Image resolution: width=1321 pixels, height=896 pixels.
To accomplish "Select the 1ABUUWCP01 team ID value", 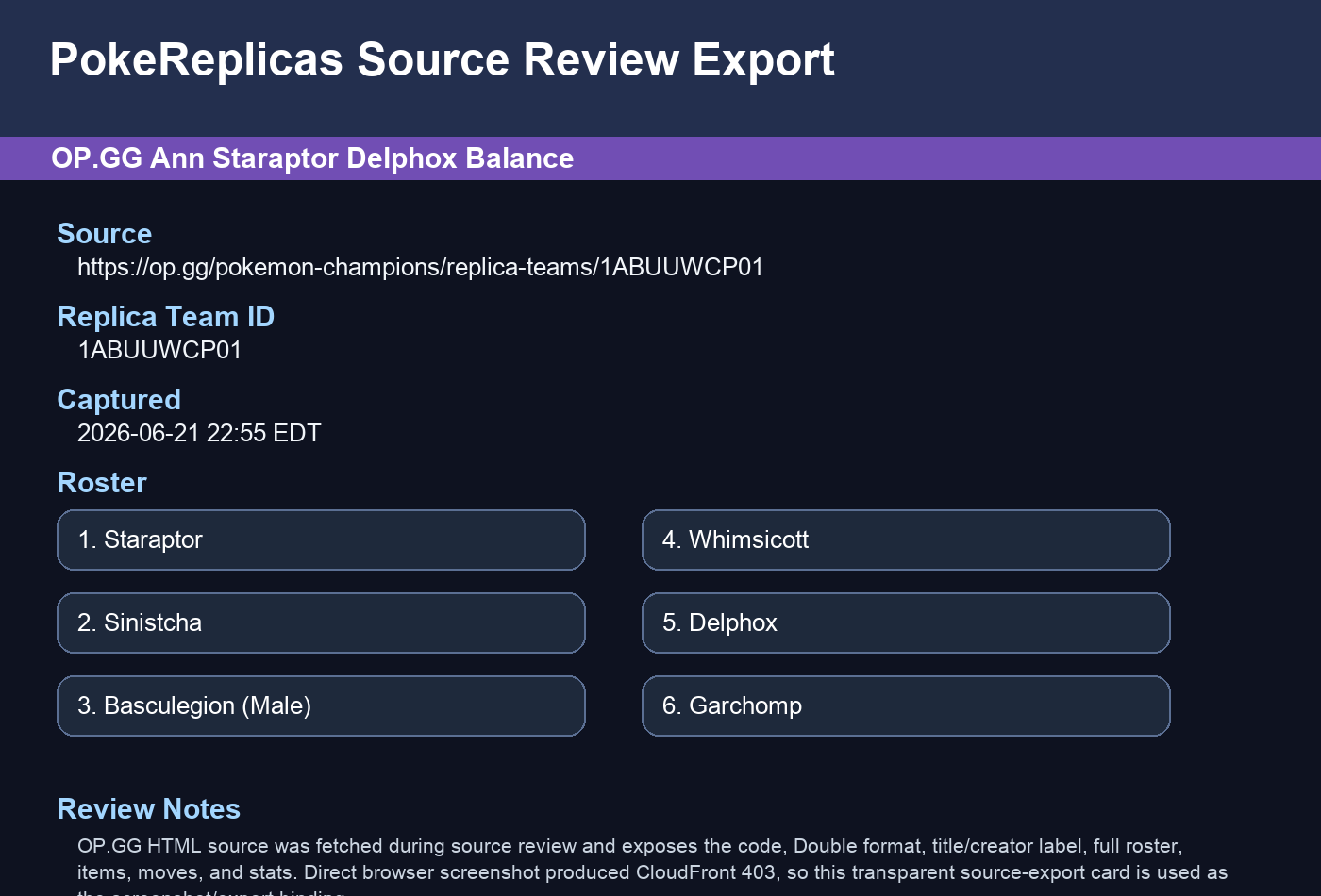I will click(159, 350).
